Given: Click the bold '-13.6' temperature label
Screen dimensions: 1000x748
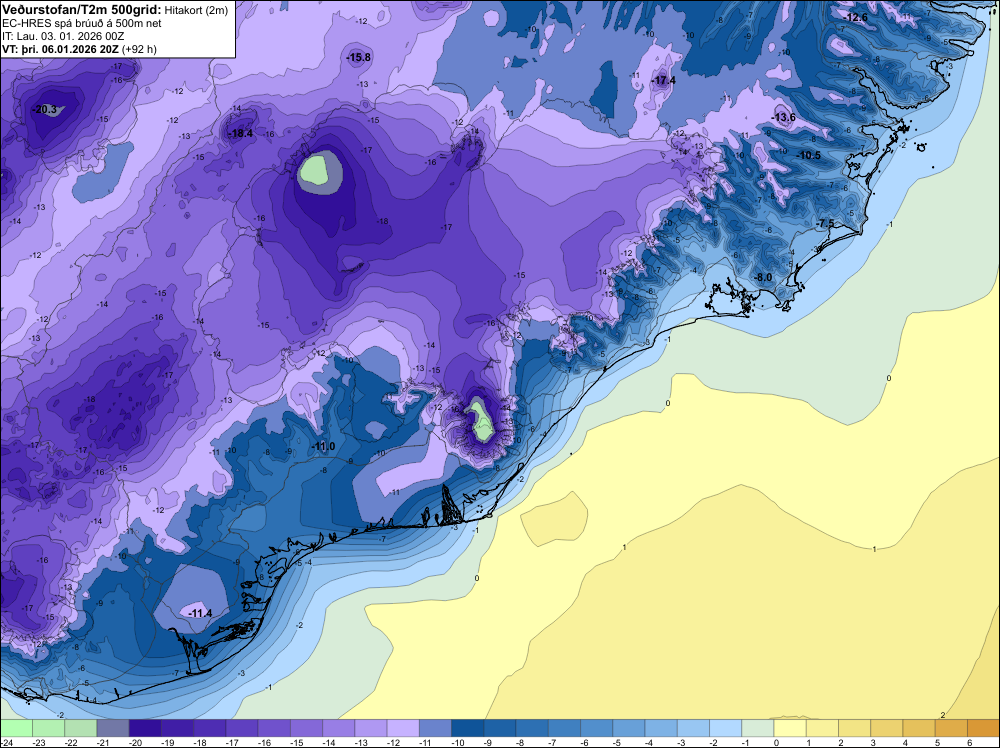Looking at the screenshot, I should coord(783,117).
